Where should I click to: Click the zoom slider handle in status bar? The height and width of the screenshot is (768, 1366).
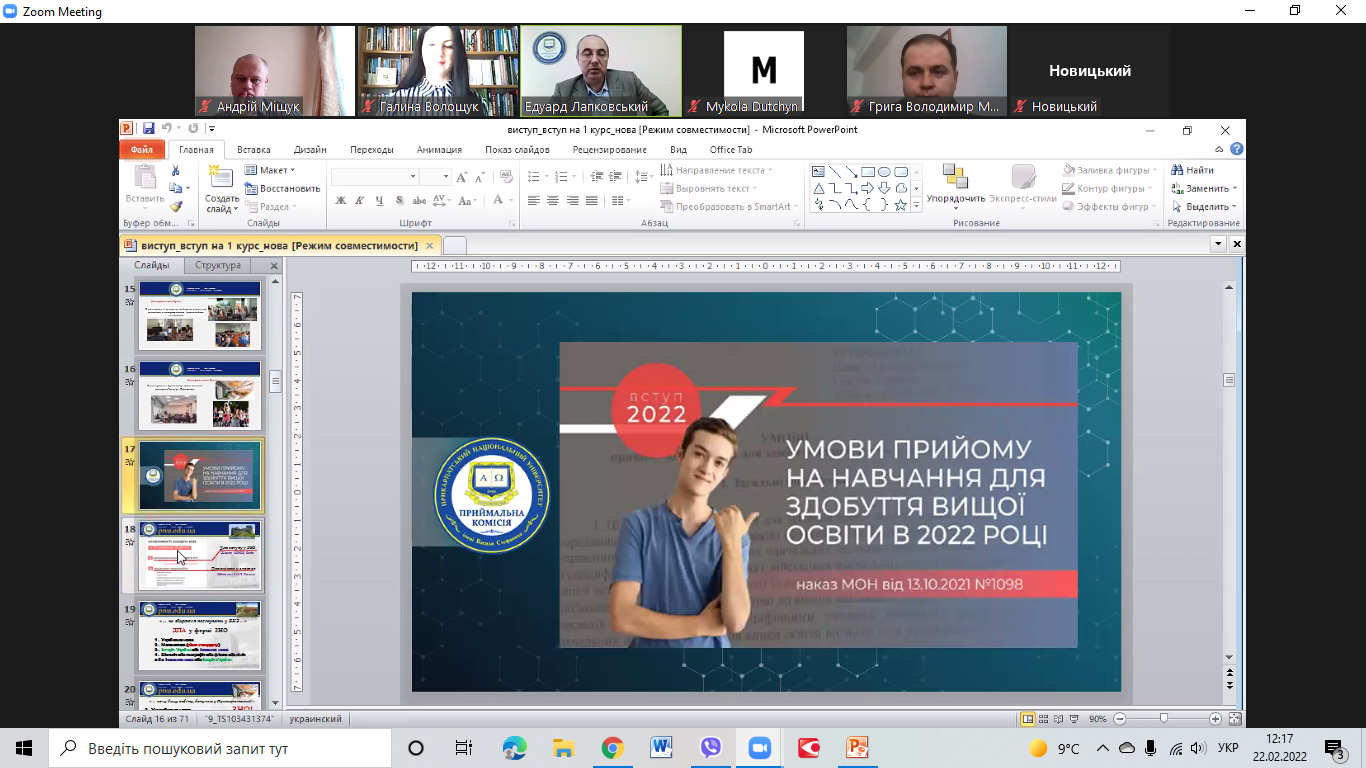point(1163,719)
